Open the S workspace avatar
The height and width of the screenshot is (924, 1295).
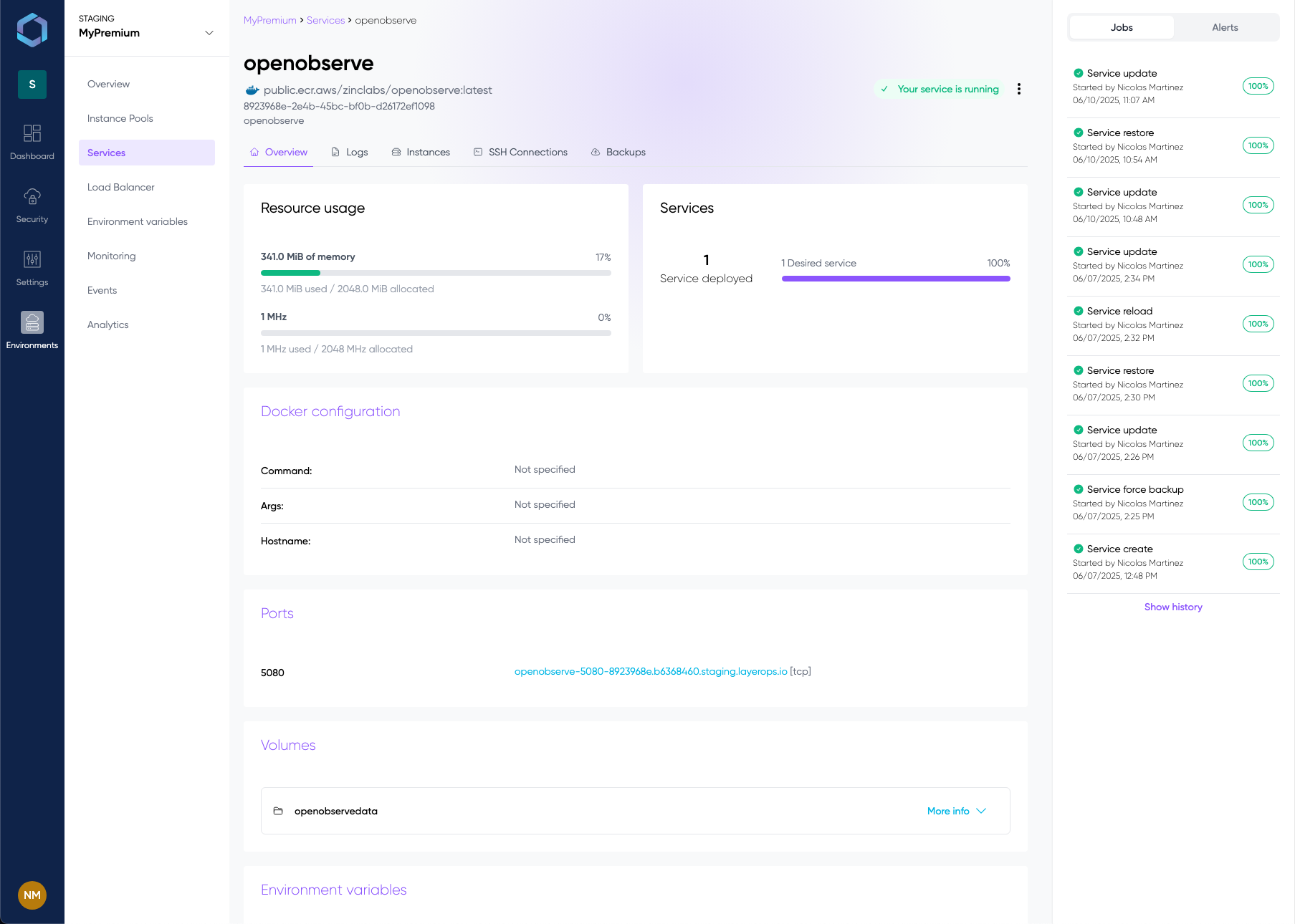(32, 85)
